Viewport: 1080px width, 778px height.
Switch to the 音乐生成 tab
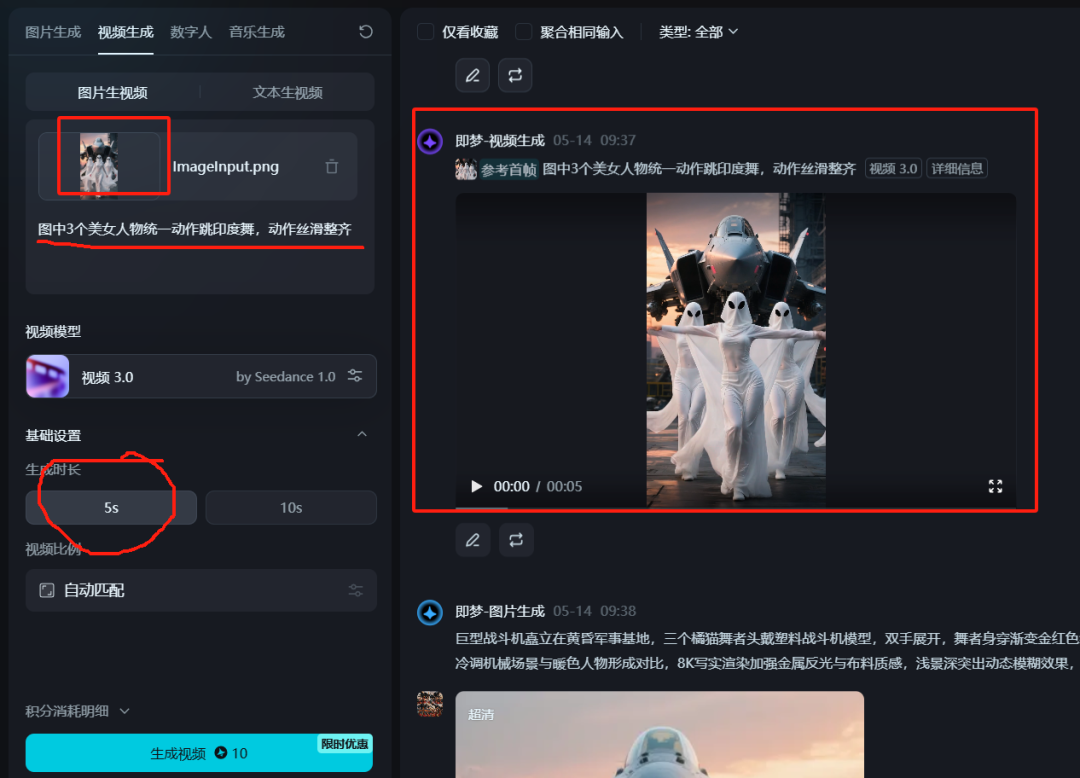[256, 31]
